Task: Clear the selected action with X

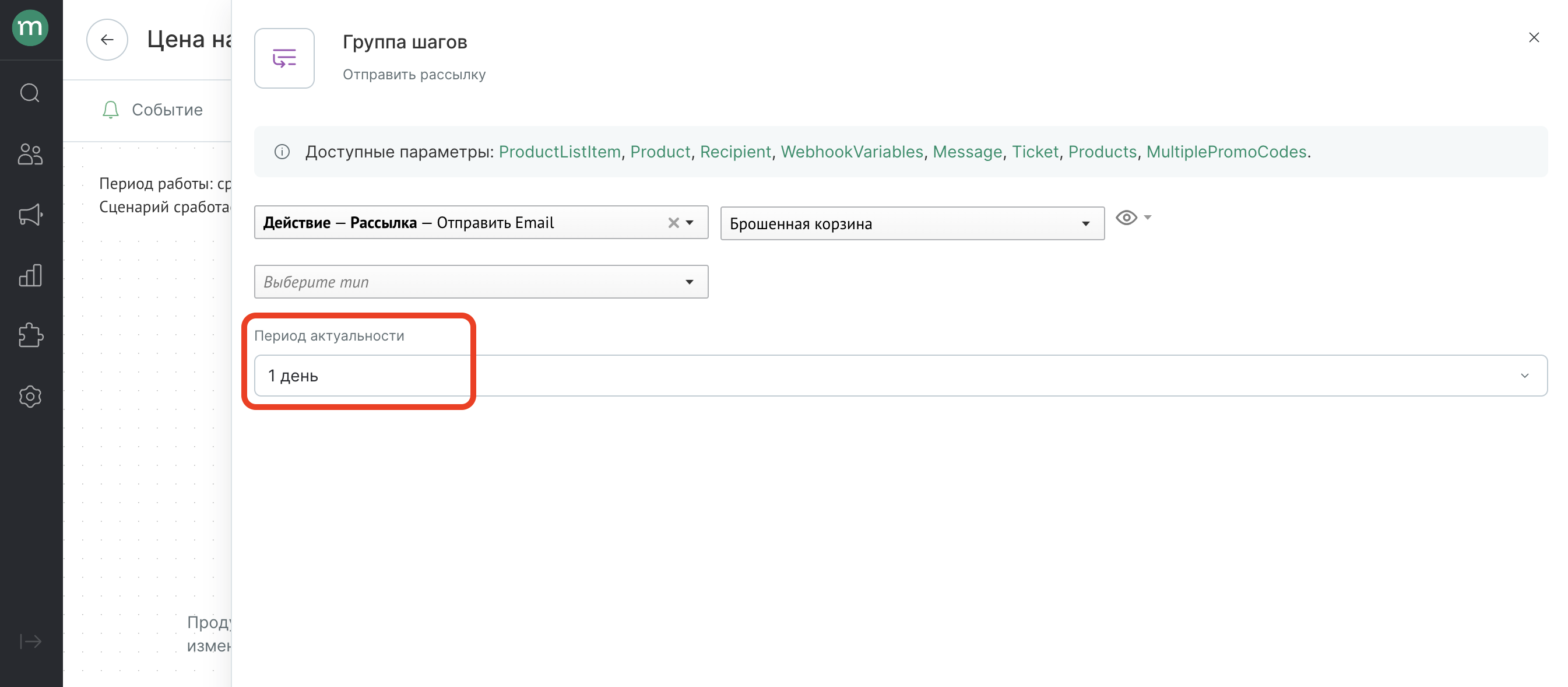Action: (x=673, y=223)
